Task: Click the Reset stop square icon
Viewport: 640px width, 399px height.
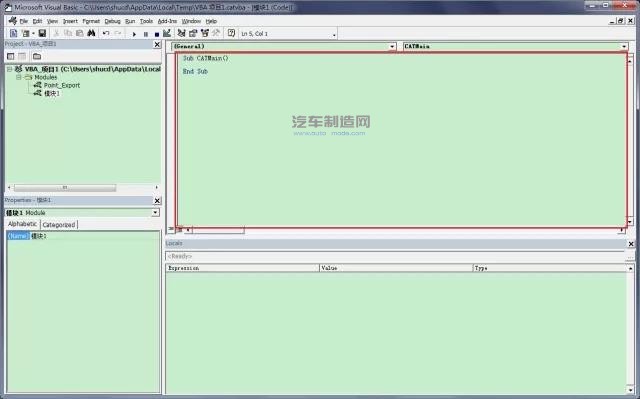Action: tap(157, 34)
